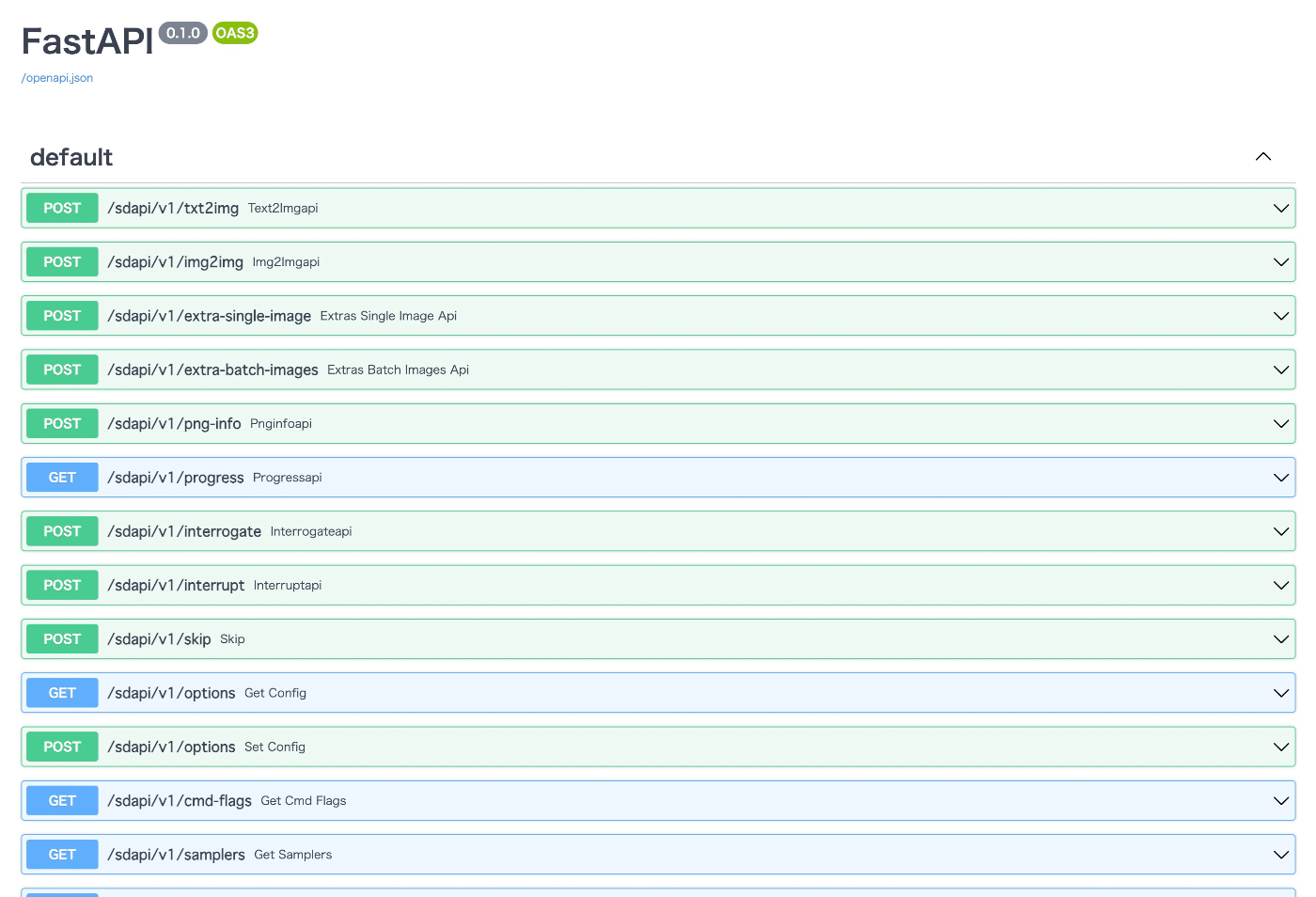Select the /sdapi/v1/cmd-flags path
Image resolution: width=1316 pixels, height=897 pixels.
point(180,801)
